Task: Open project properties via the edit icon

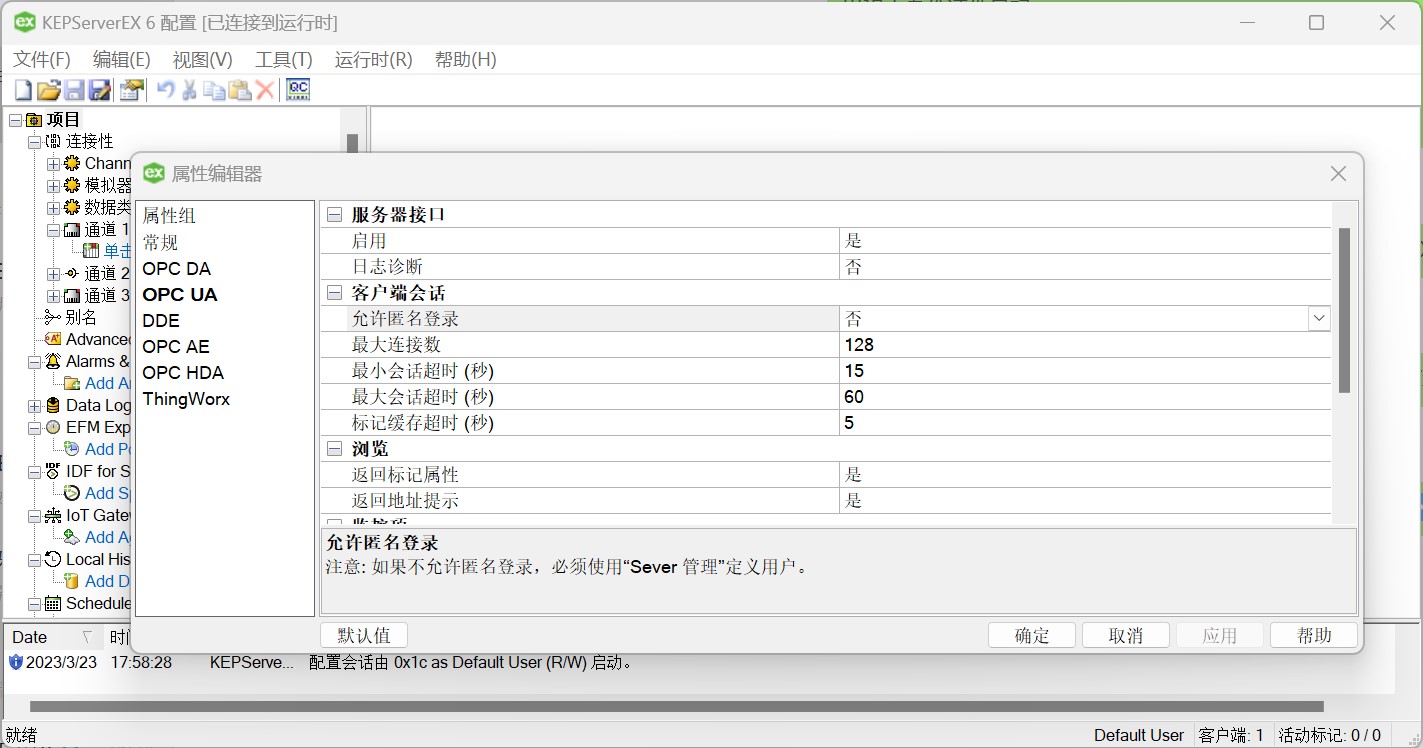Action: pos(131,89)
